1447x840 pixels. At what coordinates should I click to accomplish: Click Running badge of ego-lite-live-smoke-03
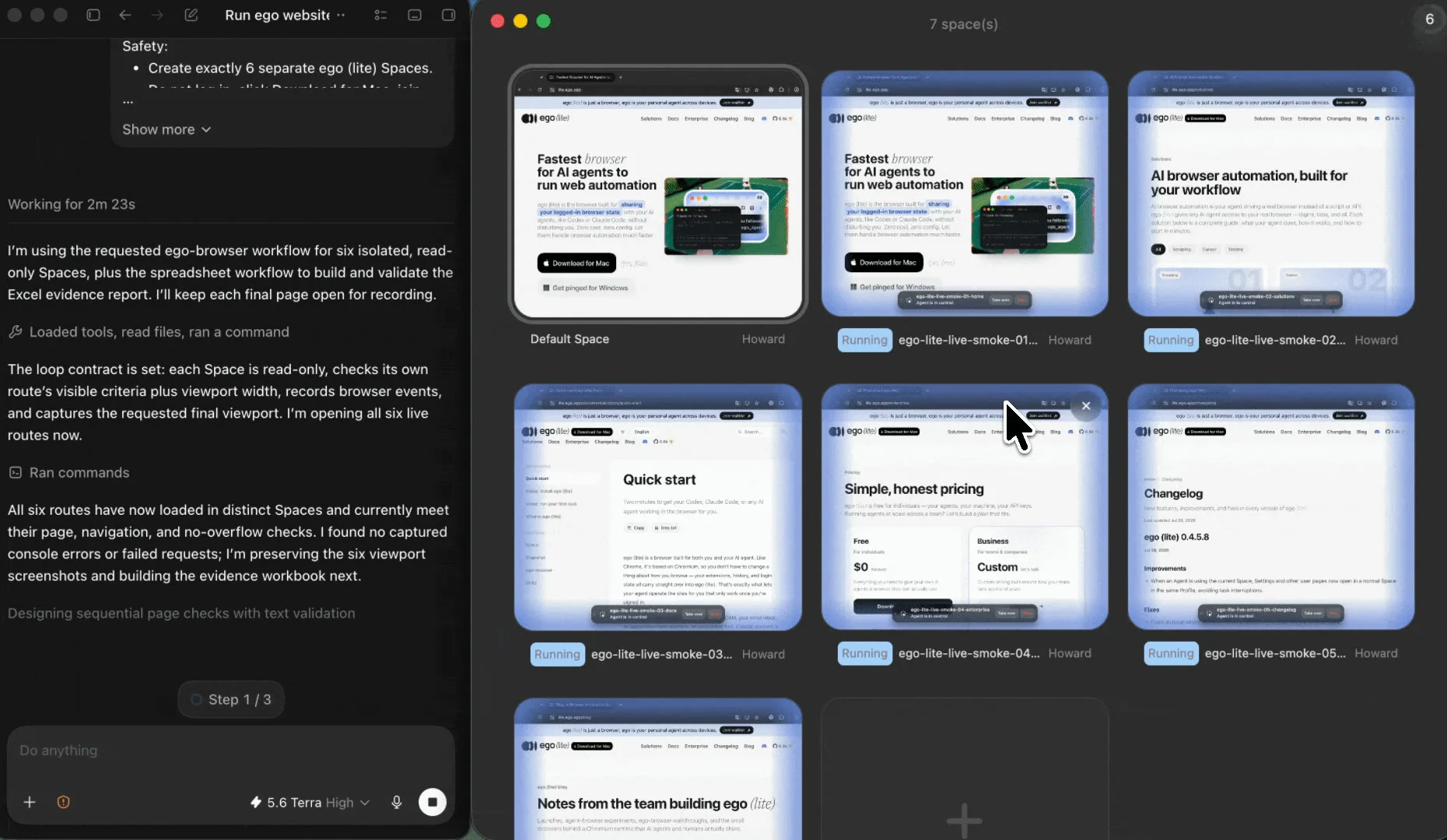(x=557, y=654)
